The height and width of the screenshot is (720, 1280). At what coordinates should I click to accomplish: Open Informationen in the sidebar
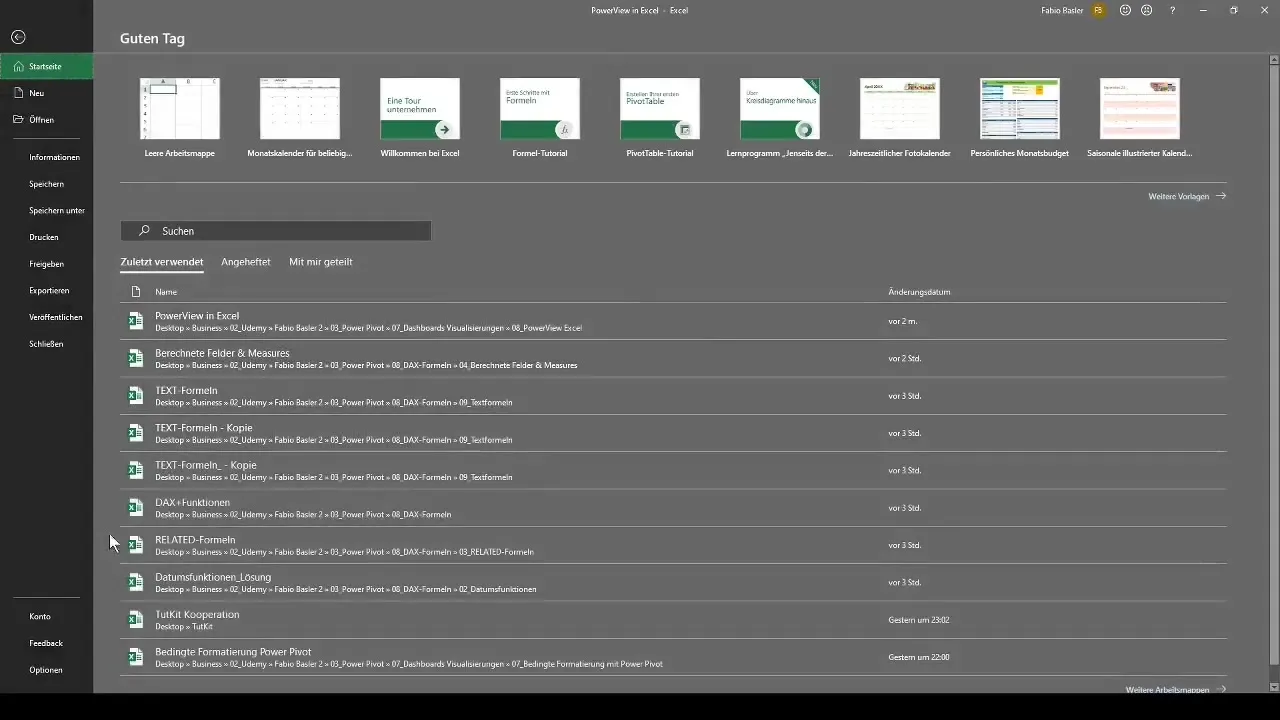pos(55,157)
